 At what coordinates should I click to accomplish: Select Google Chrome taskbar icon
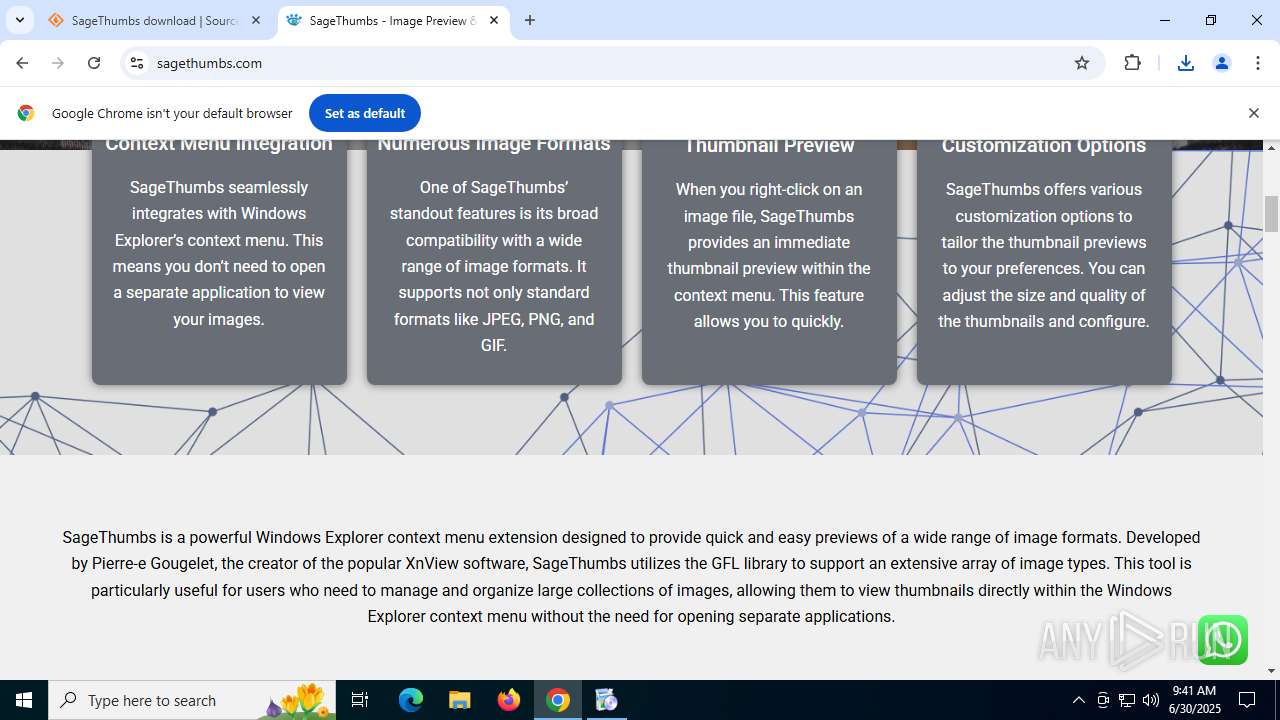tap(558, 700)
